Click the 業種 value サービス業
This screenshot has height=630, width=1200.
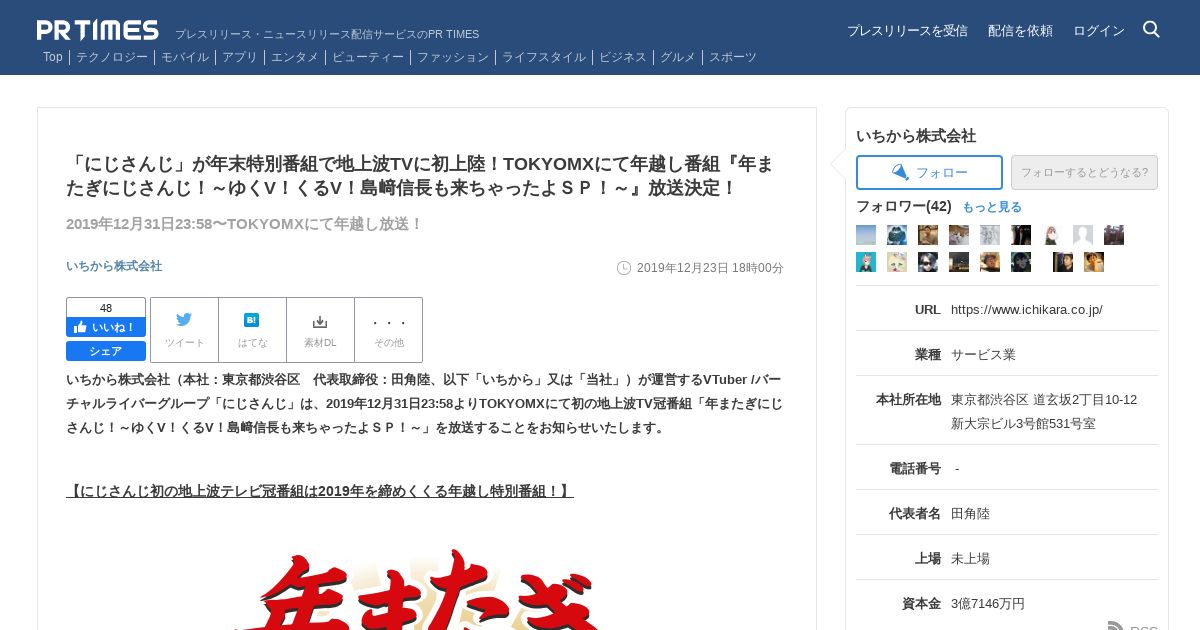tap(983, 355)
